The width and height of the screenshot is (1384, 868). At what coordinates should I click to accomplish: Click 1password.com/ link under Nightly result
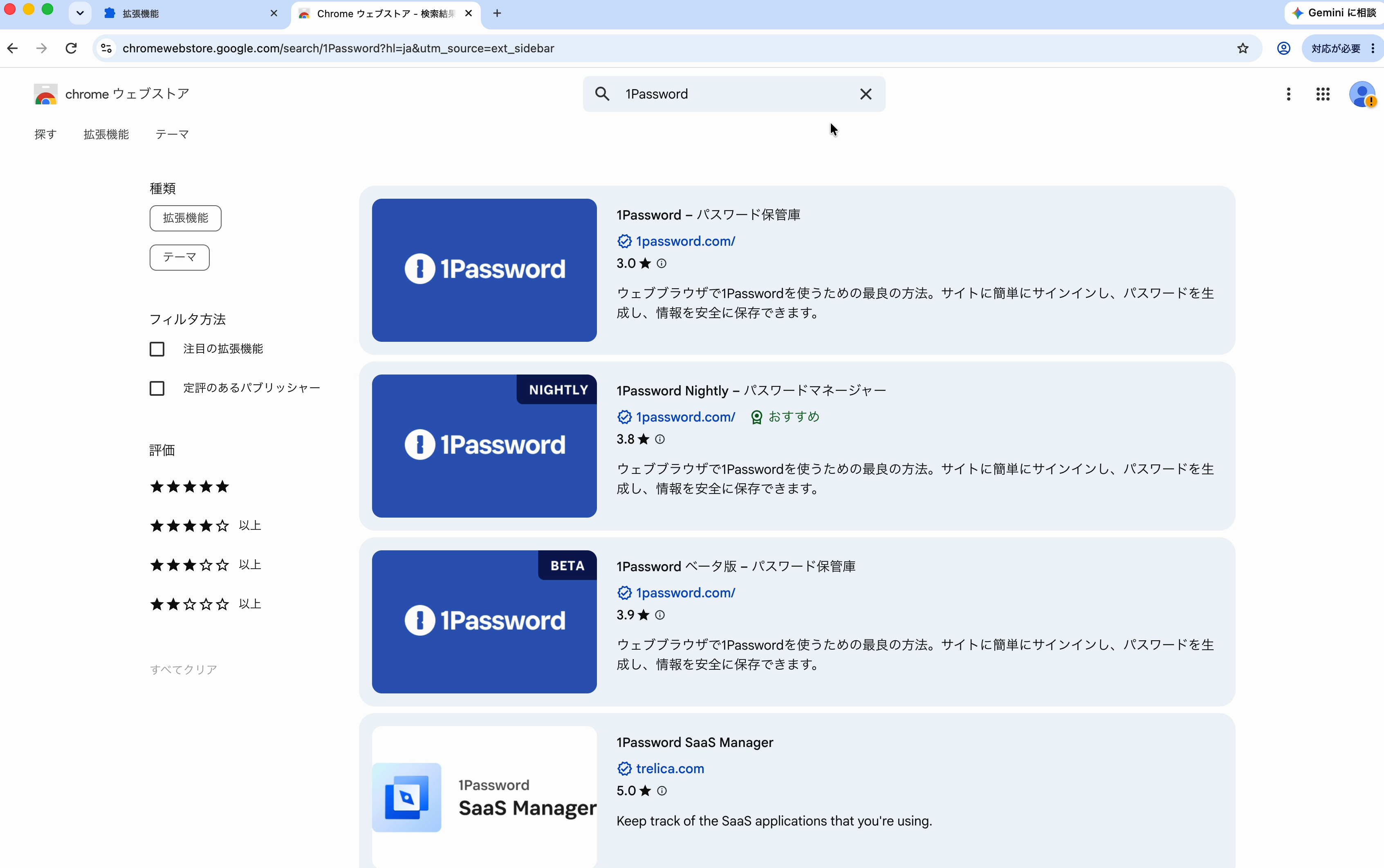click(685, 417)
